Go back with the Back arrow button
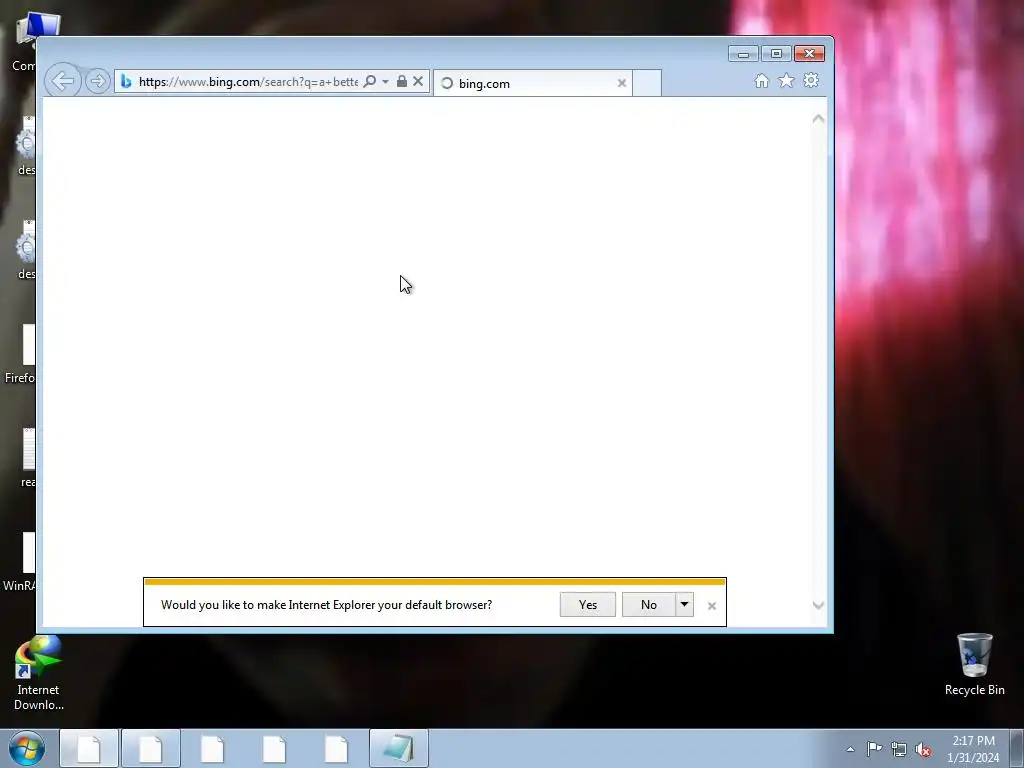Image resolution: width=1024 pixels, height=768 pixels. coord(63,81)
